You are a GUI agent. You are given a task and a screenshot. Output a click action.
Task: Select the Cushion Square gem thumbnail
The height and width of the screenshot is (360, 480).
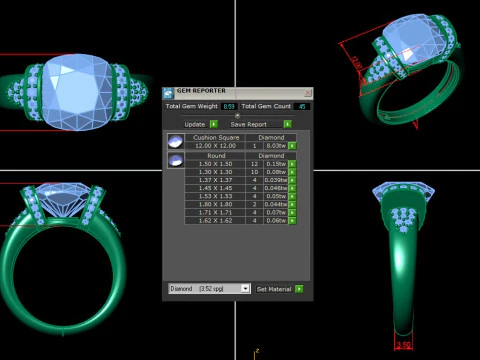176,141
